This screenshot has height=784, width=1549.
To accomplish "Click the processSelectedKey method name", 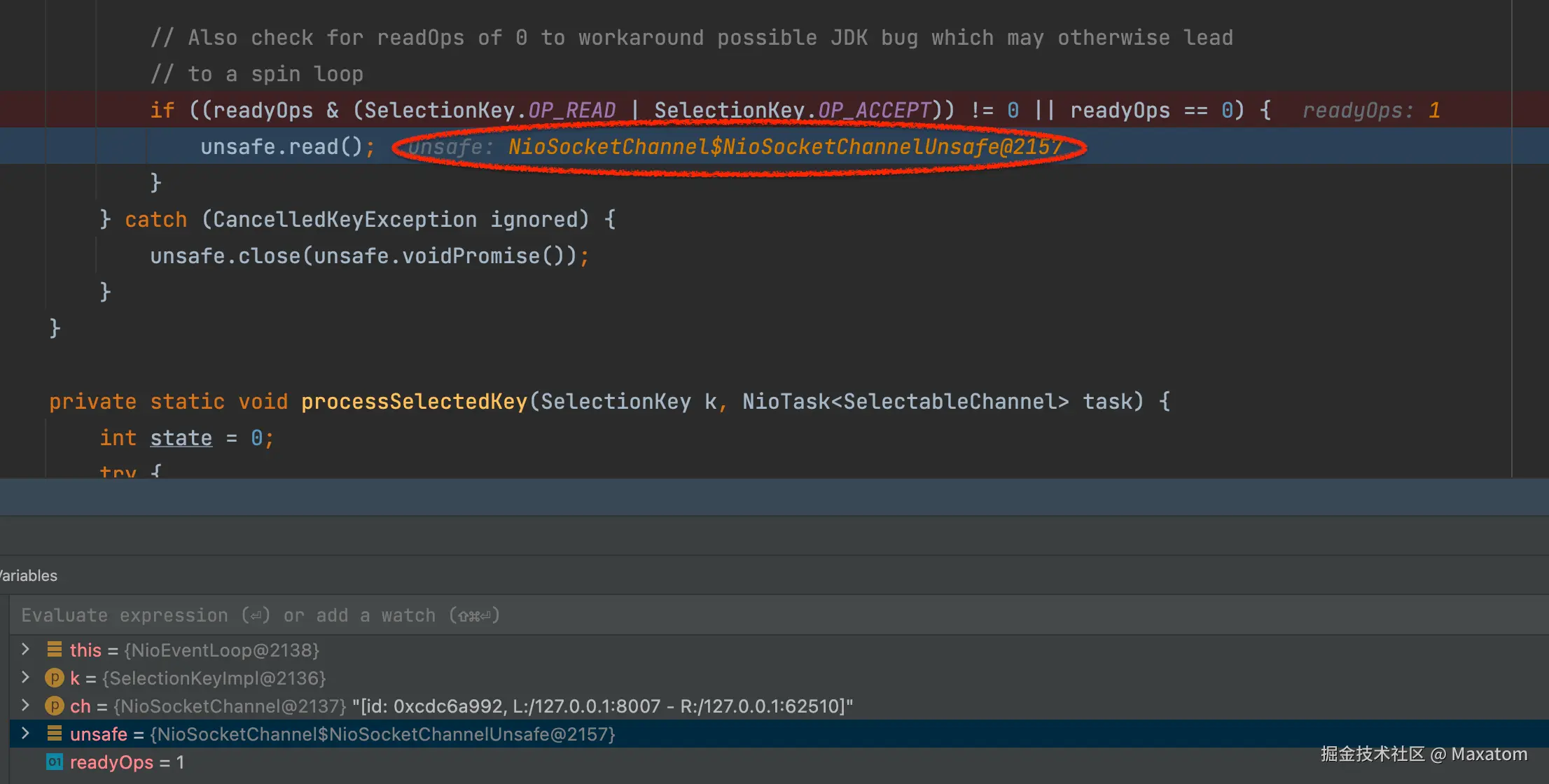I will pos(413,401).
